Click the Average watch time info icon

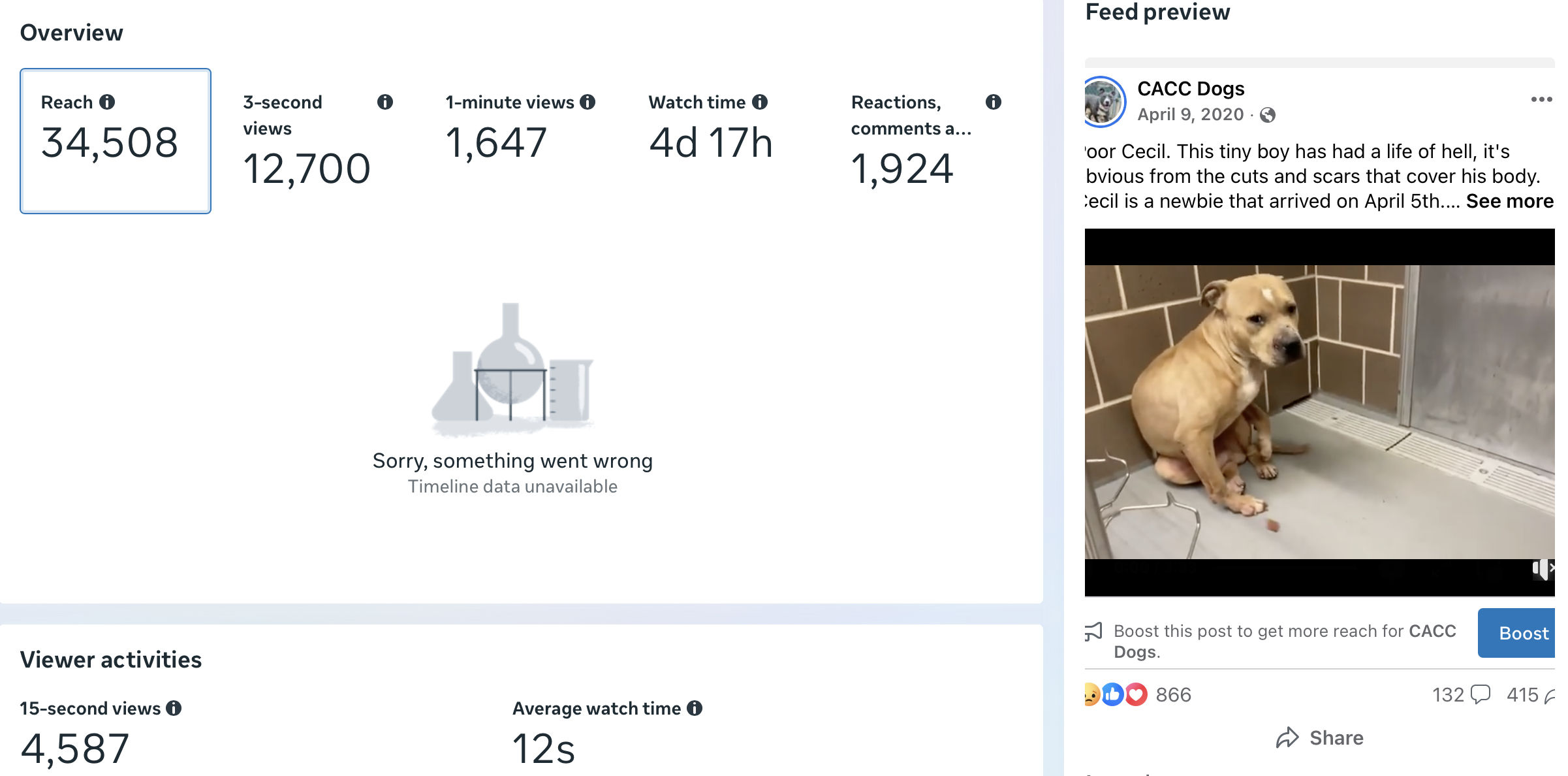pos(695,708)
